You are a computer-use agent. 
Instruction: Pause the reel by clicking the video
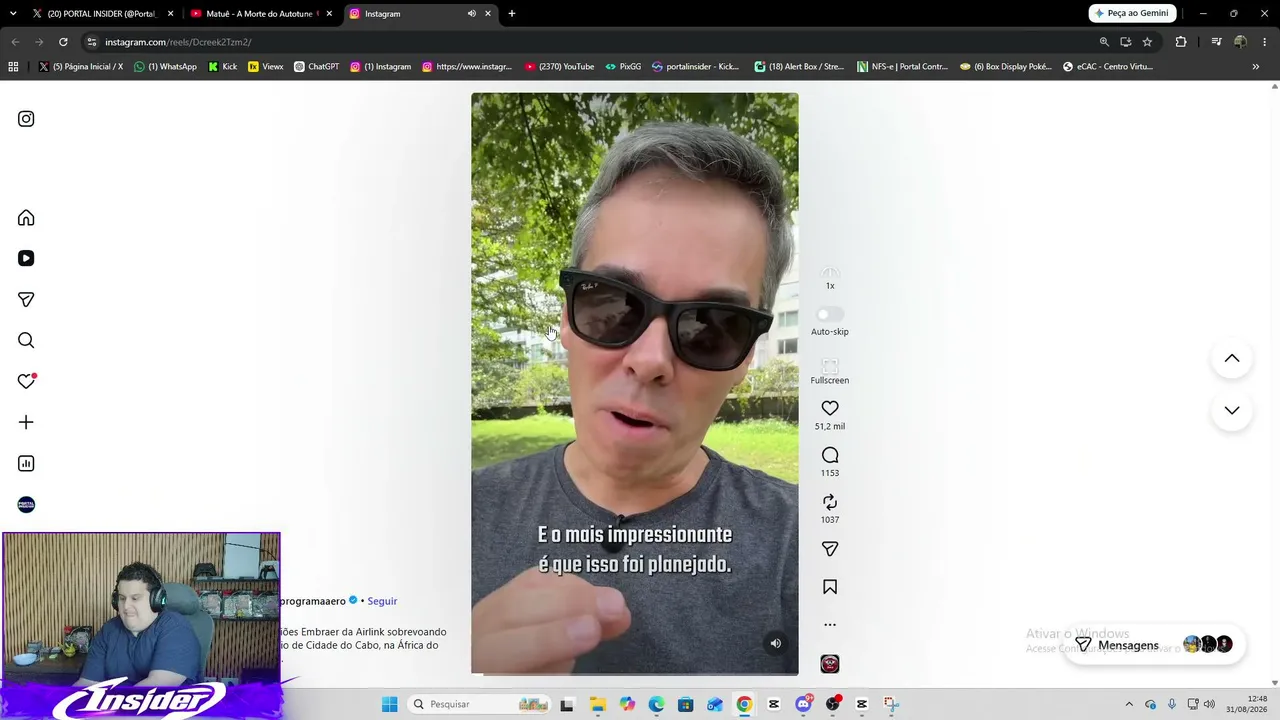(x=635, y=383)
